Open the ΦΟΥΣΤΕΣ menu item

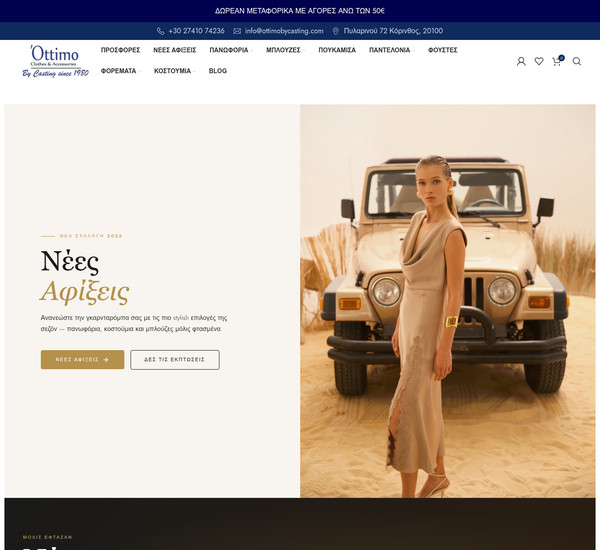coord(443,50)
